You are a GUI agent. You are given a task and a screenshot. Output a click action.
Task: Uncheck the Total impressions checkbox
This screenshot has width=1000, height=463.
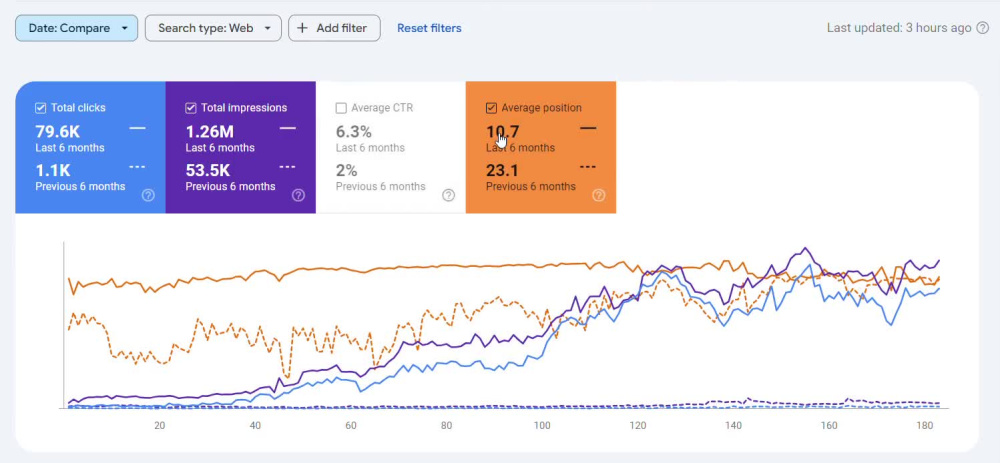point(191,108)
